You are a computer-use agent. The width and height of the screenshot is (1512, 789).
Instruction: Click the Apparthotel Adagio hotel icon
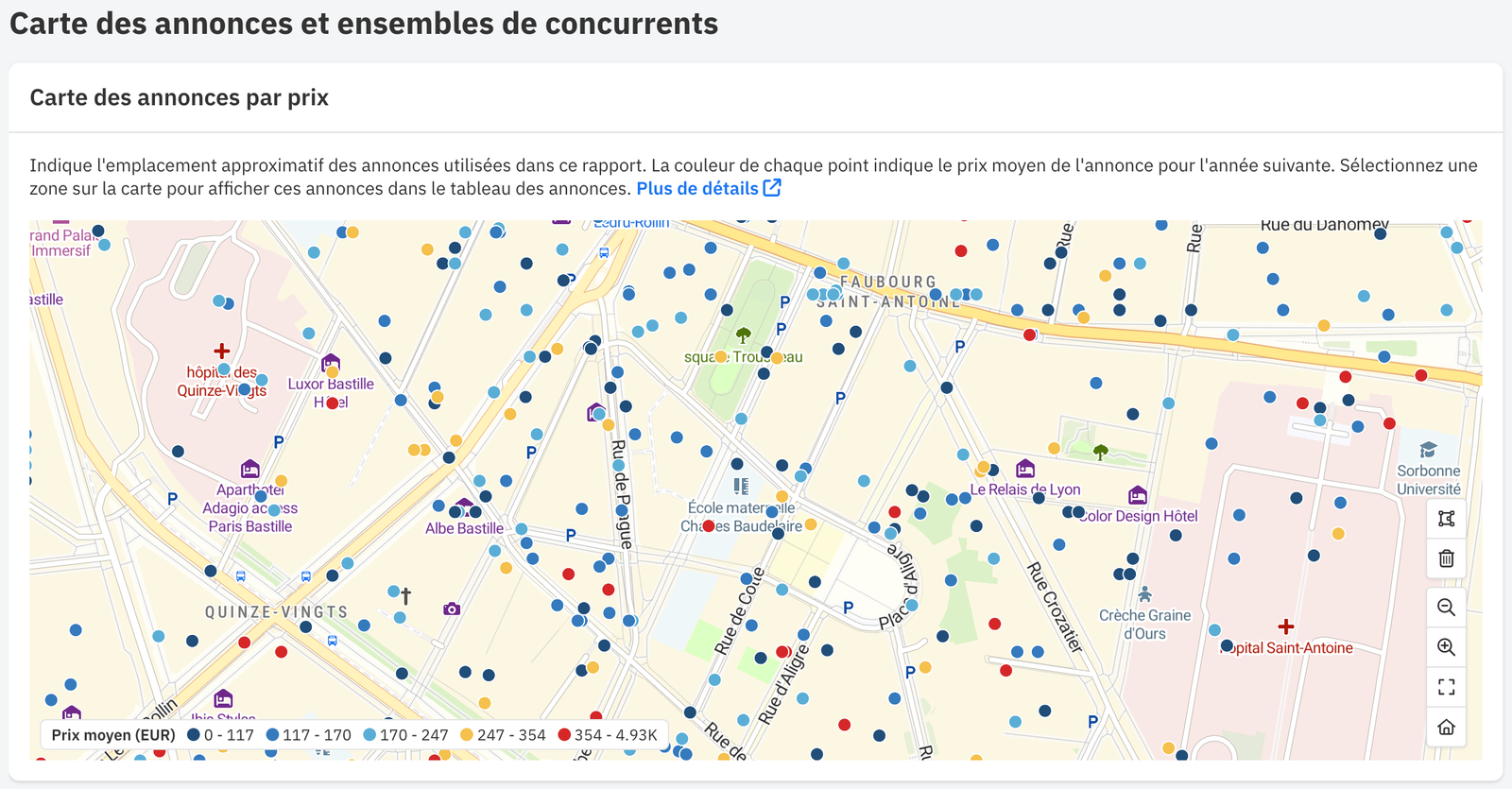click(249, 469)
